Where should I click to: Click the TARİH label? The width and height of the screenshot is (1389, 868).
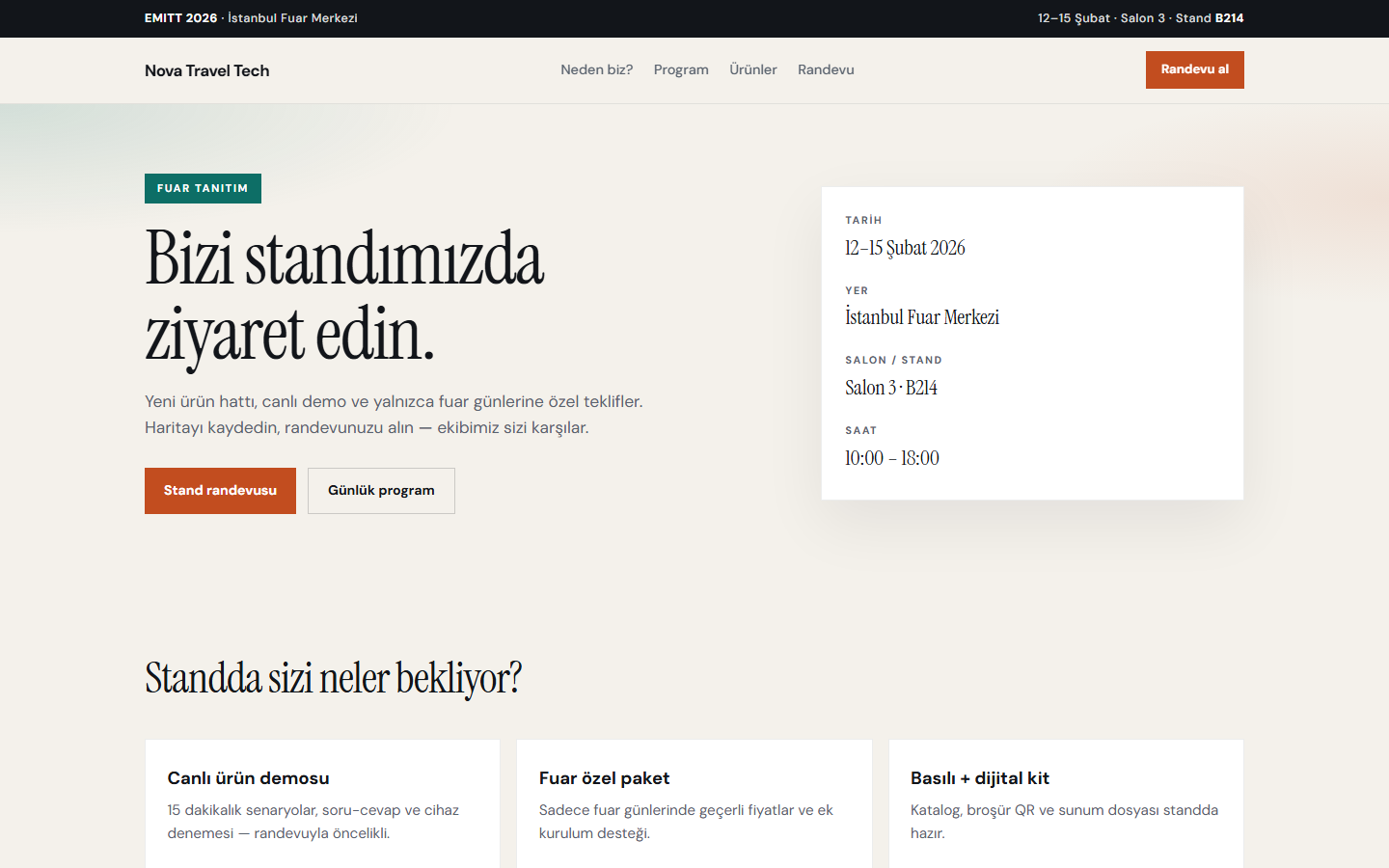click(863, 220)
